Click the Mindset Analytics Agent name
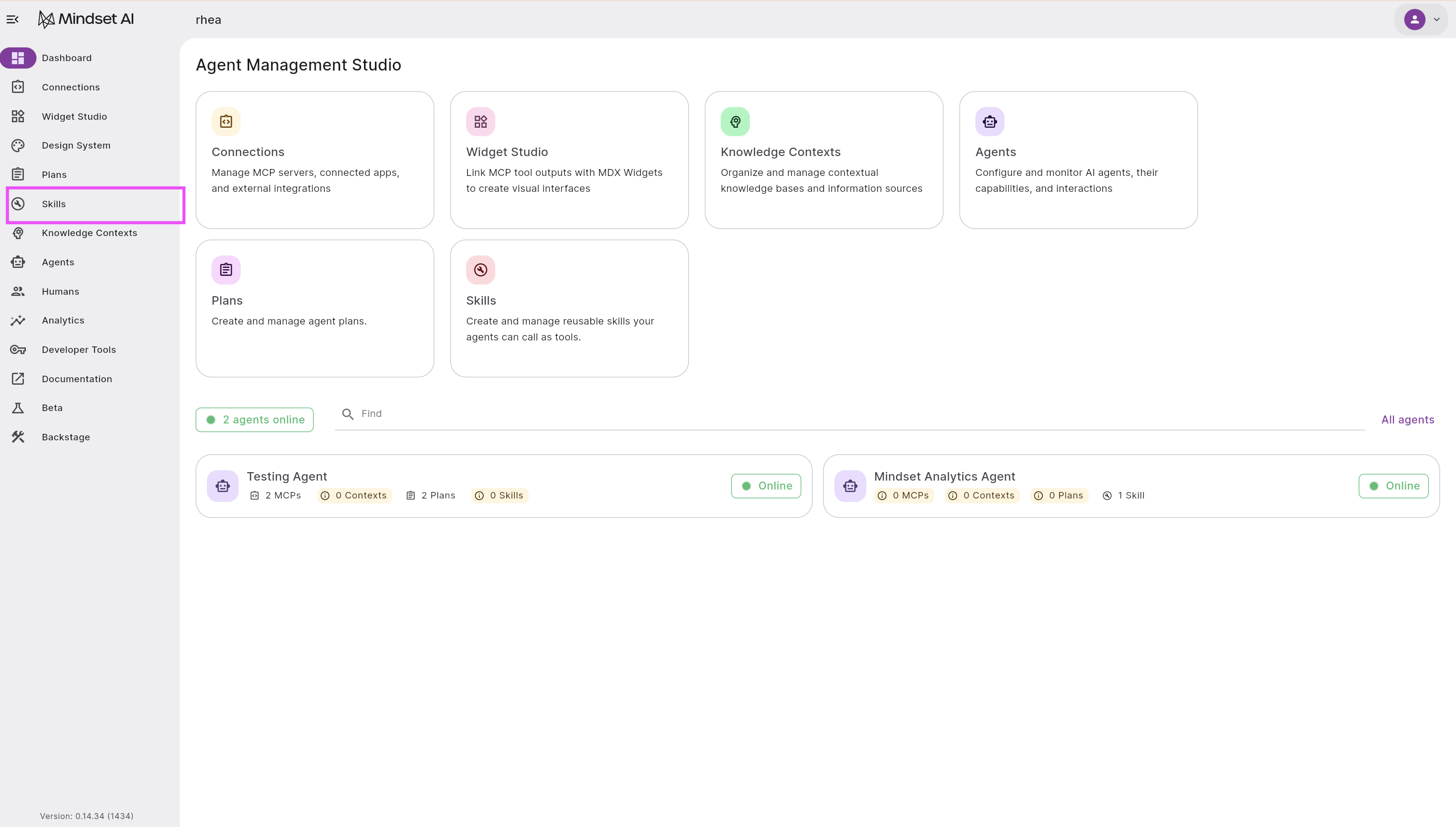1456x827 pixels. tap(944, 477)
